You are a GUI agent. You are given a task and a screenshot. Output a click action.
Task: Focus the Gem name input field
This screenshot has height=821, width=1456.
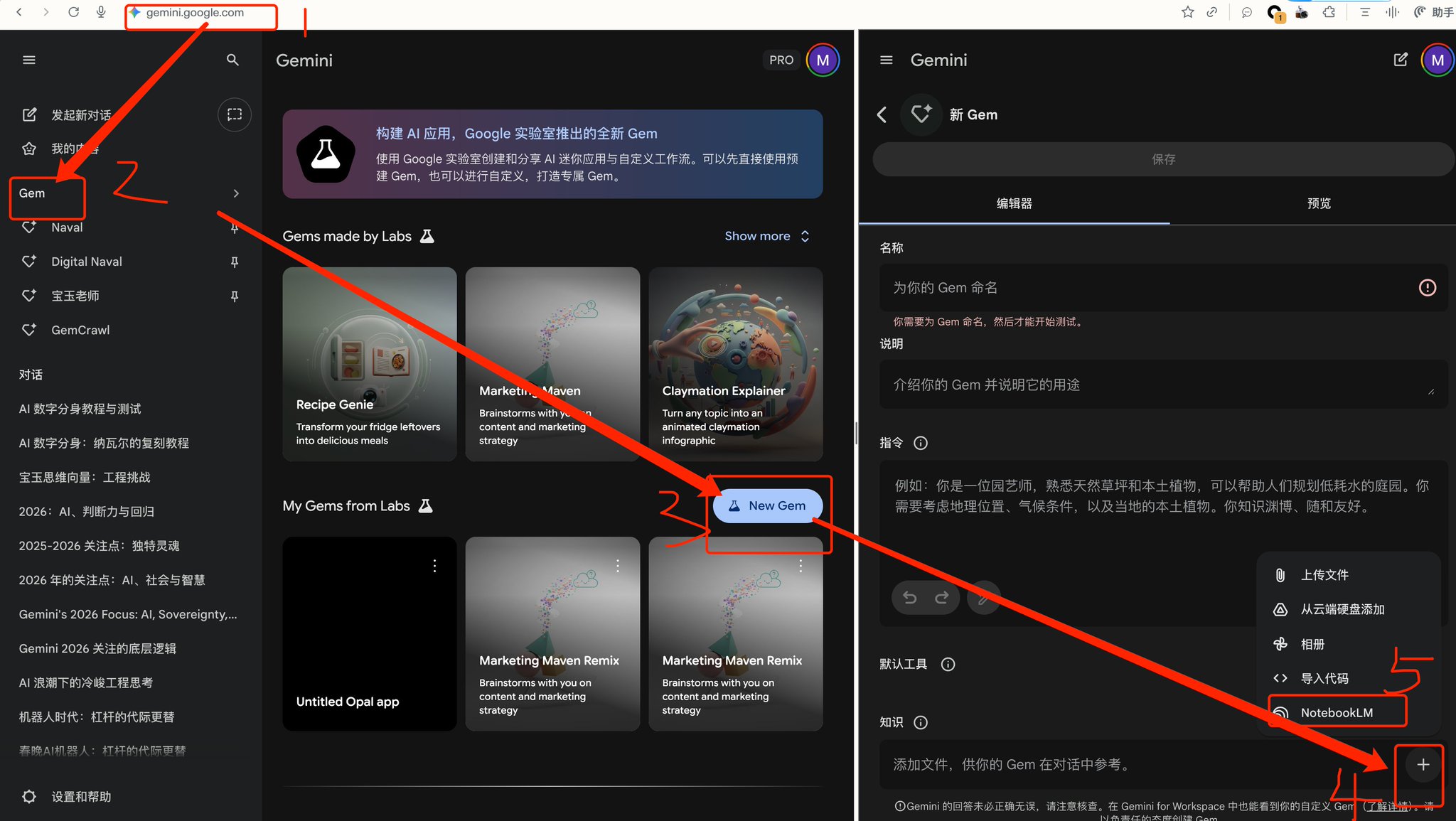tap(1163, 288)
